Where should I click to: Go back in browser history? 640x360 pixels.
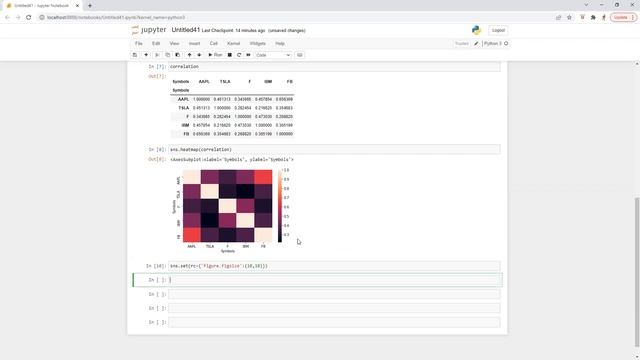7,18
